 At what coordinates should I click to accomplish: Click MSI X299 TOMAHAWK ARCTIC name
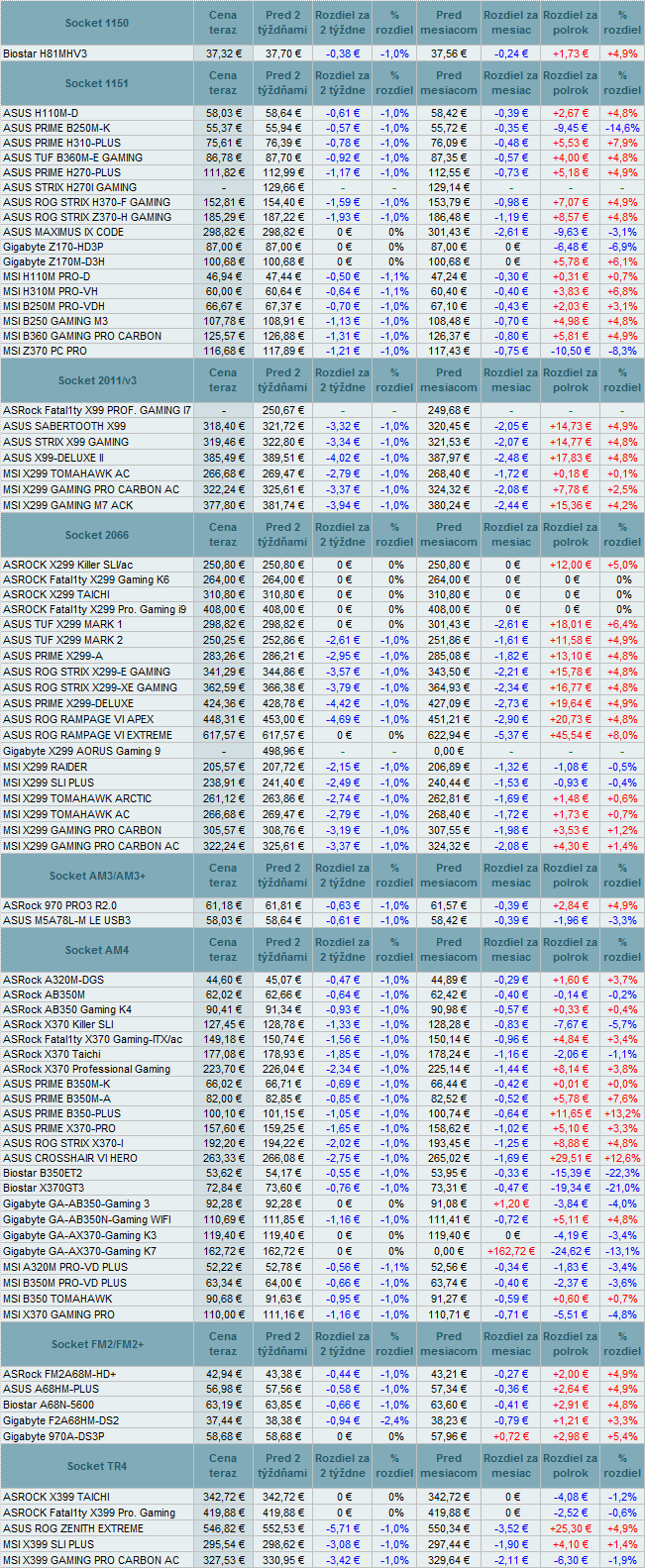click(77, 798)
